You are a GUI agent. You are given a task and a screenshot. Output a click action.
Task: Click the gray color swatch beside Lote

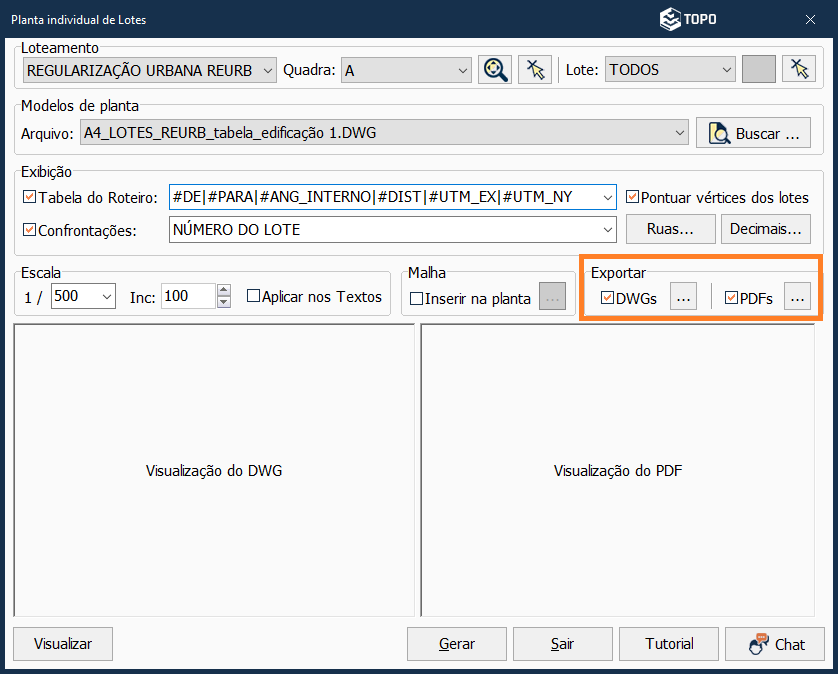[x=759, y=69]
